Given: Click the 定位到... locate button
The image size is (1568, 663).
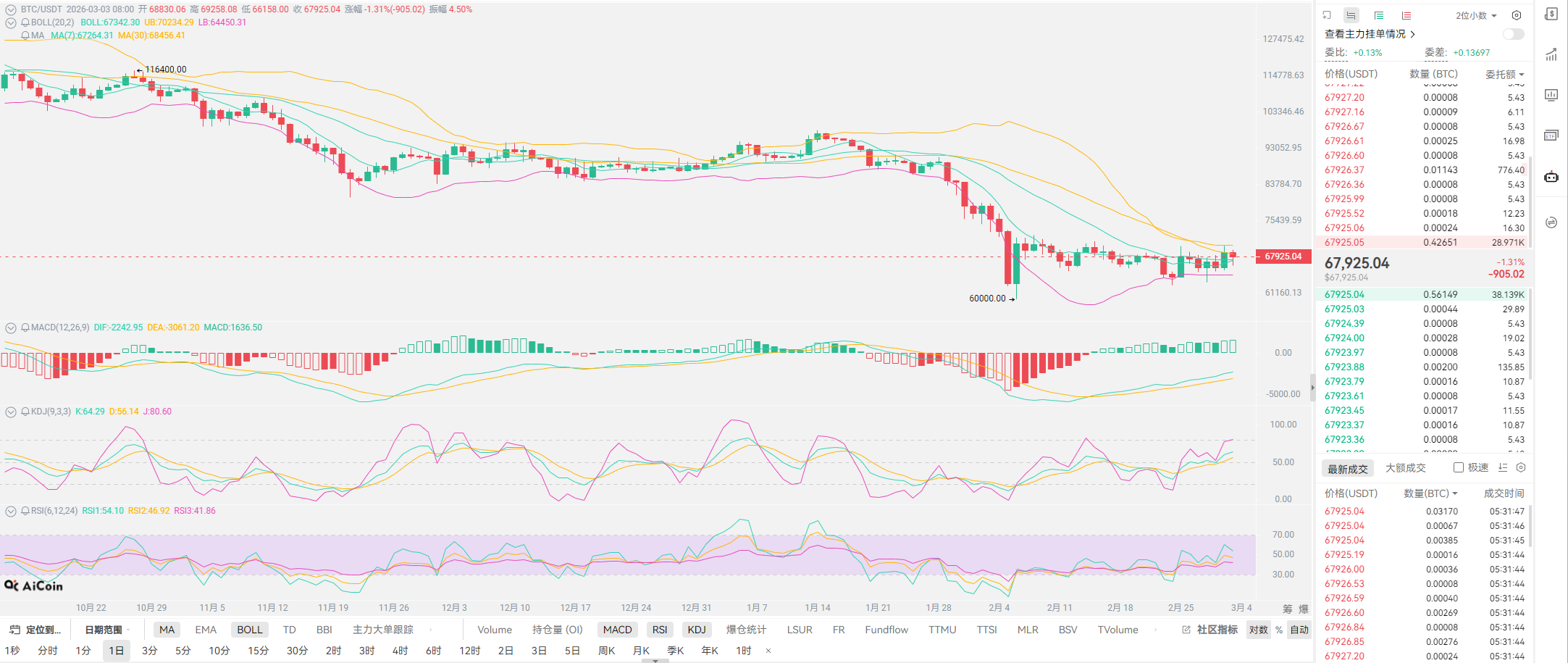Looking at the screenshot, I should point(36,630).
